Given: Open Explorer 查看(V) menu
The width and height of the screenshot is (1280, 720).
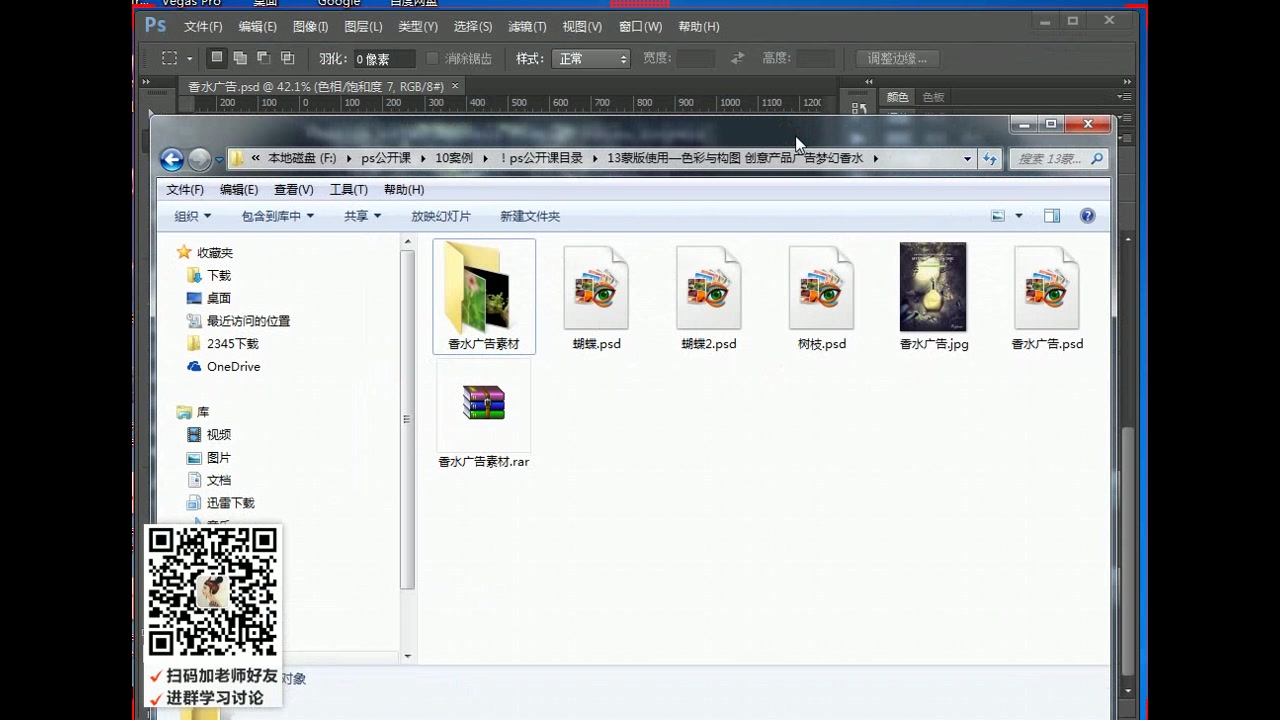Looking at the screenshot, I should [x=294, y=190].
